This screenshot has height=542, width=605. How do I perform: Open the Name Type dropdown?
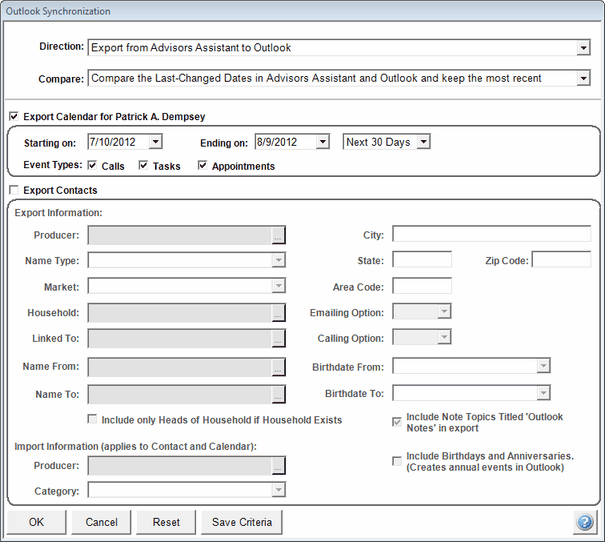pos(278,260)
